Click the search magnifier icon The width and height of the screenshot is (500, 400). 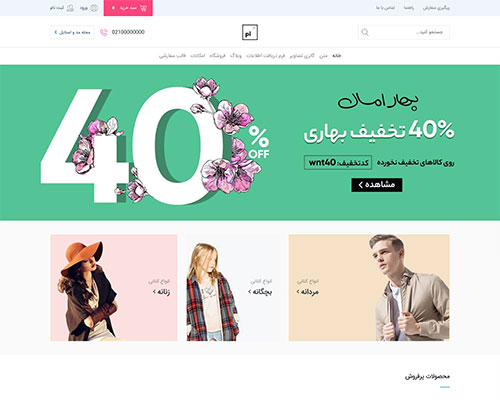365,32
